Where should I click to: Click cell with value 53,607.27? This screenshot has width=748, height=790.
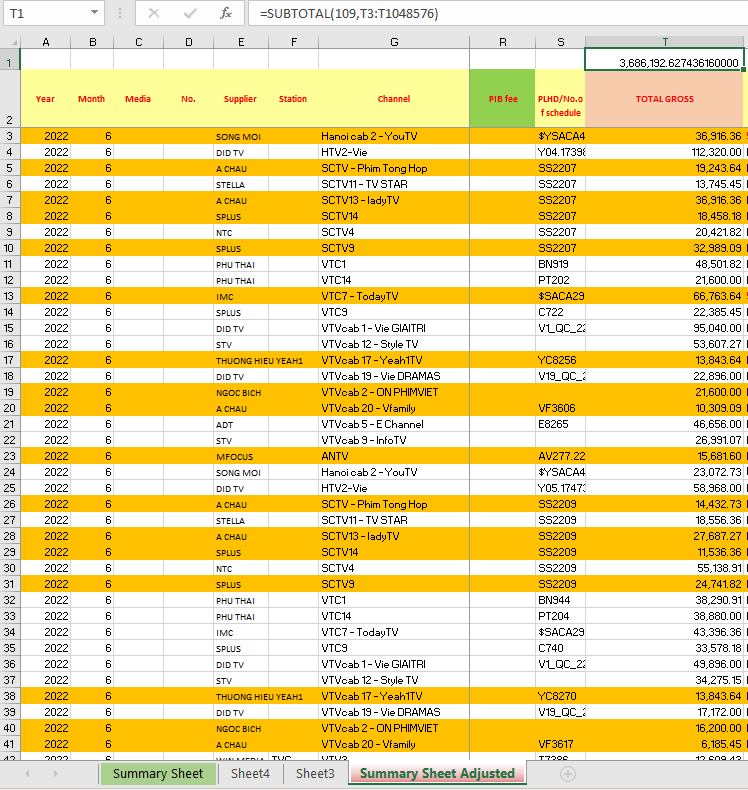664,344
